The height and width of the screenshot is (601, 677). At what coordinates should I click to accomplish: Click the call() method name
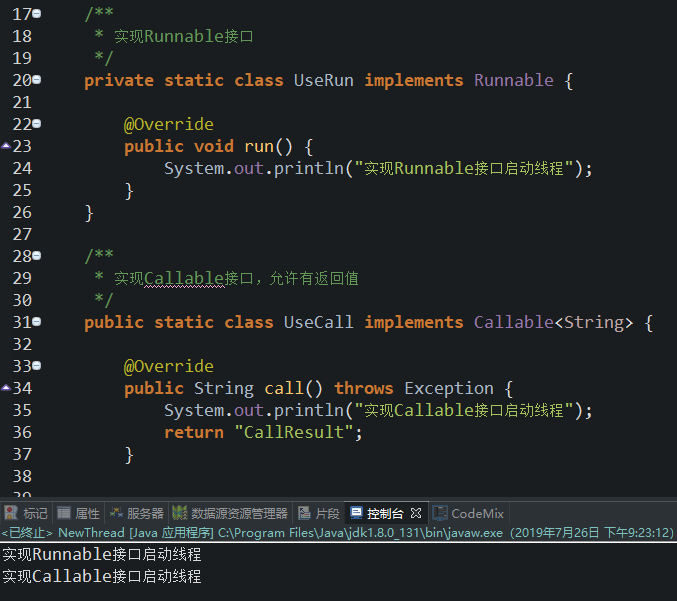(293, 388)
